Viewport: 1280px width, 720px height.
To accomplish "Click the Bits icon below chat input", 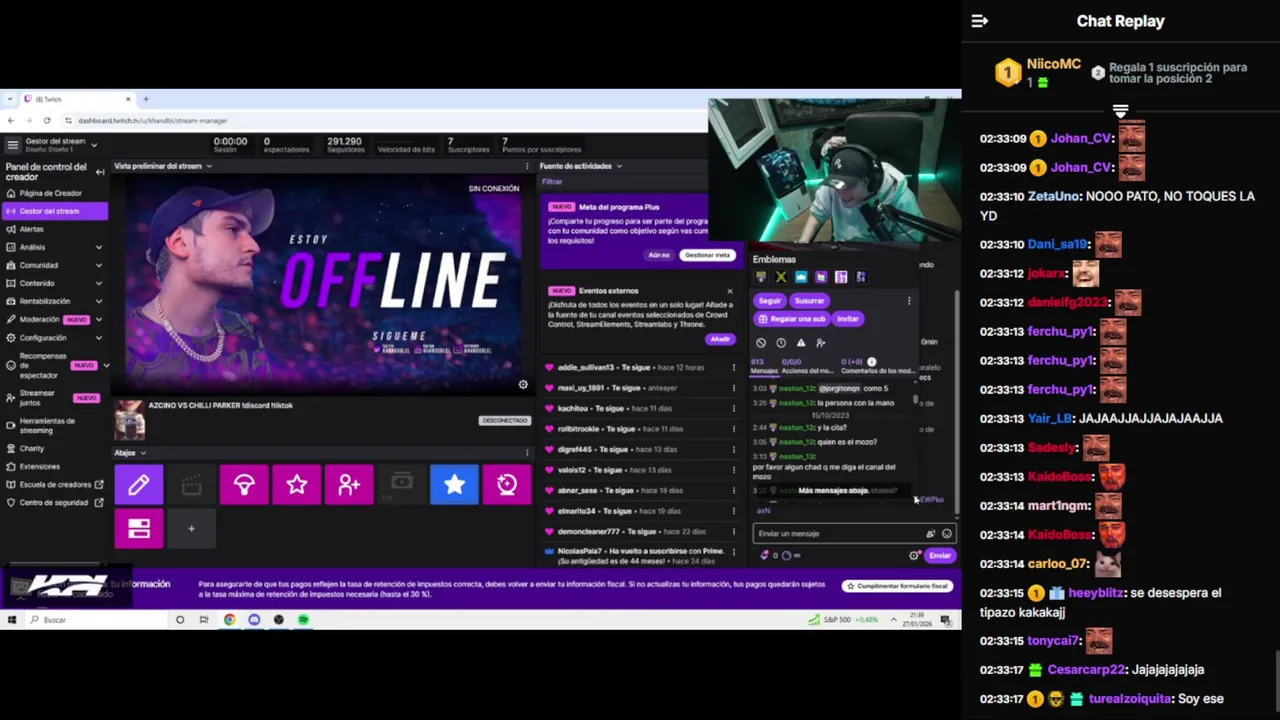I will [765, 555].
